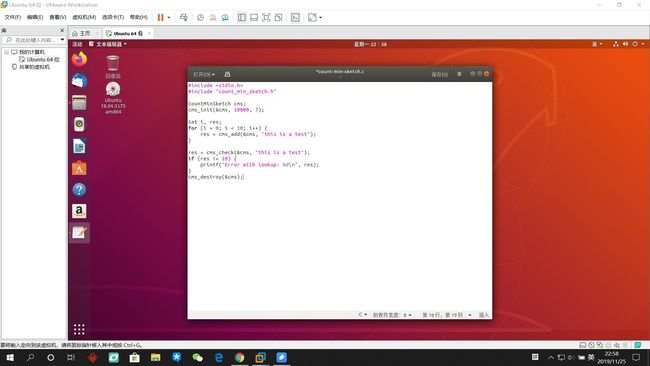650x366 pixels.
Task: Switch to Unity mode
Action: tap(279, 17)
